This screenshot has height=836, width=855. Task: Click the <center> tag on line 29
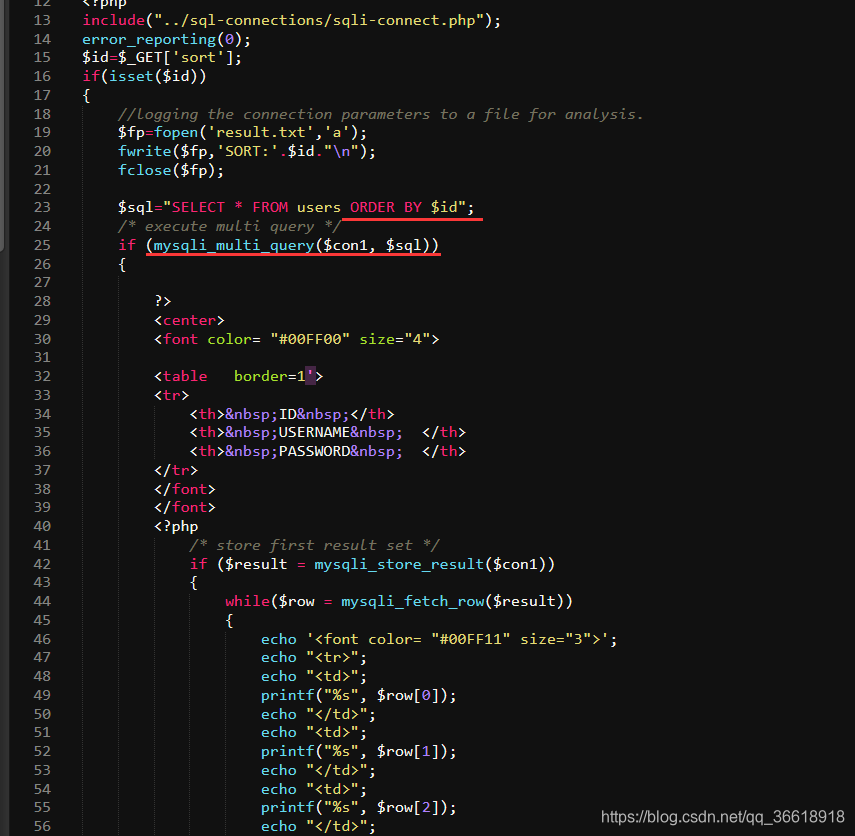pyautogui.click(x=189, y=321)
